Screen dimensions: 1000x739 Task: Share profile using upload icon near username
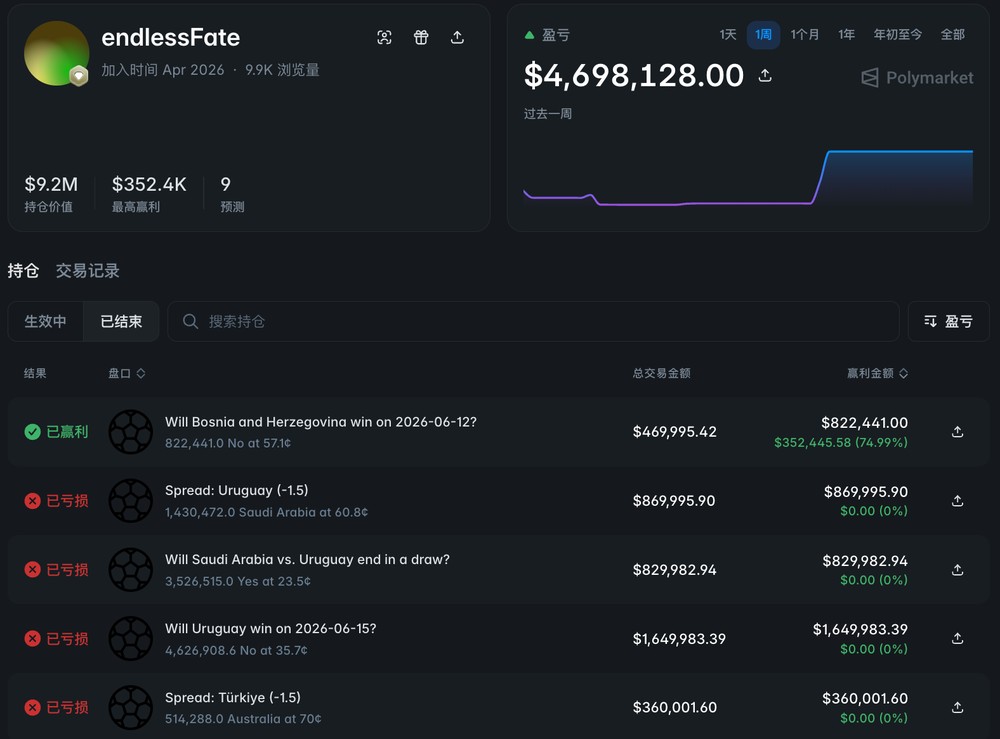[x=457, y=37]
